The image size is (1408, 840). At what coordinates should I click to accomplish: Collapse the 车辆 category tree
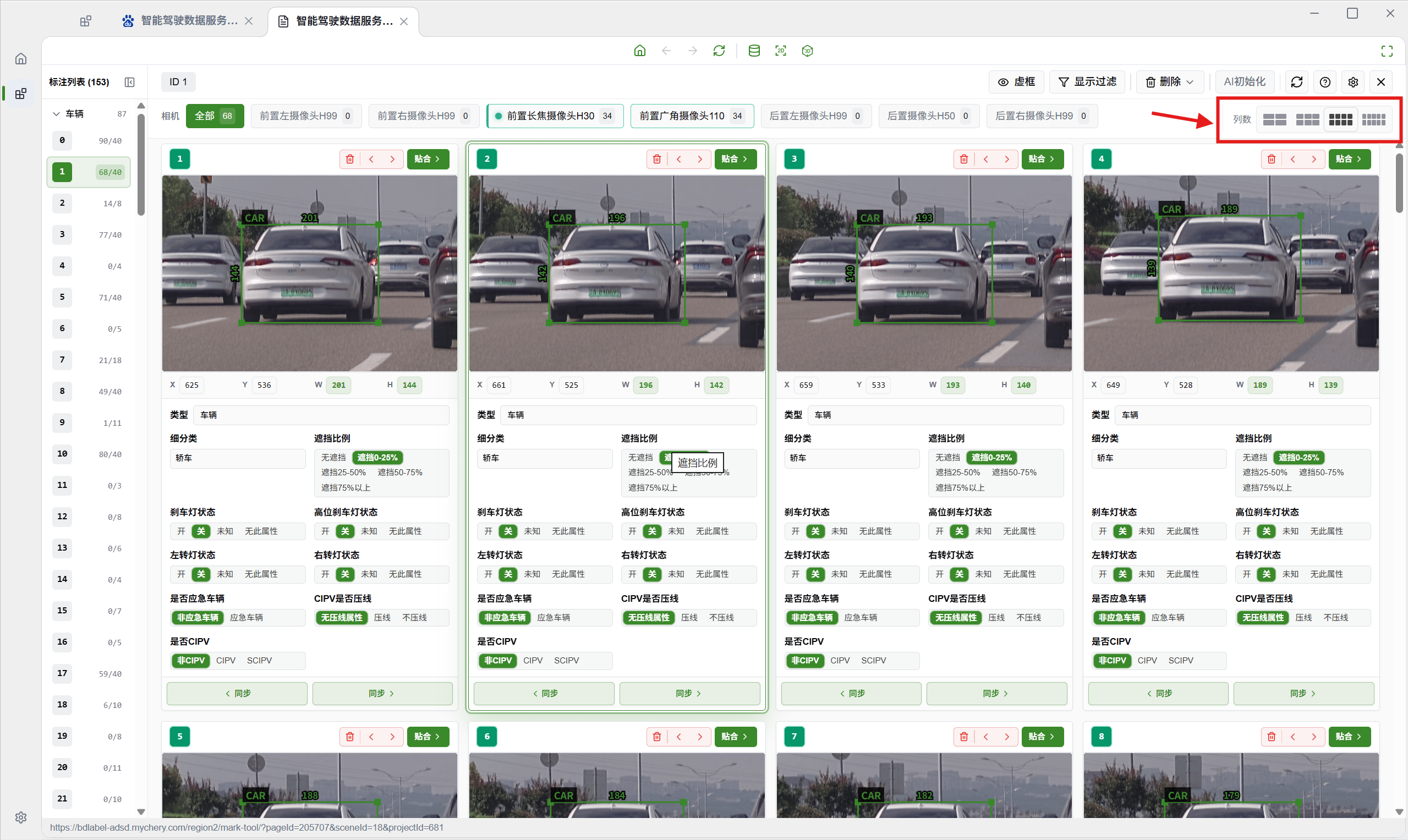pos(56,114)
